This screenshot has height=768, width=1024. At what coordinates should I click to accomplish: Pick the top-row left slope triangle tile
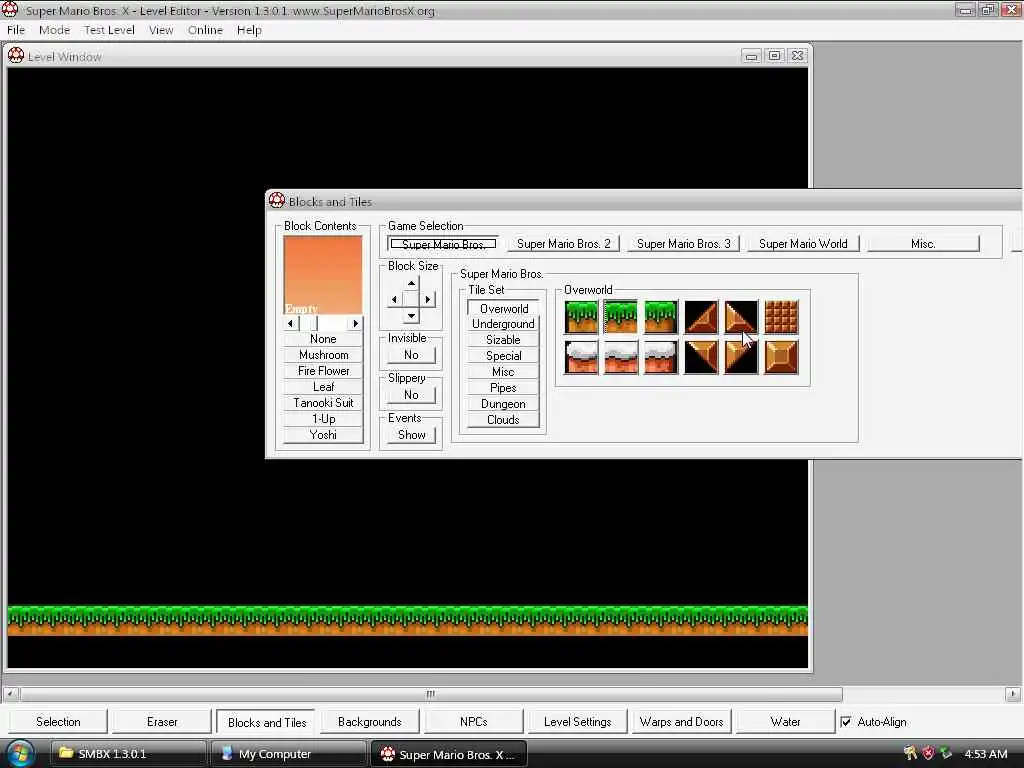tap(701, 317)
